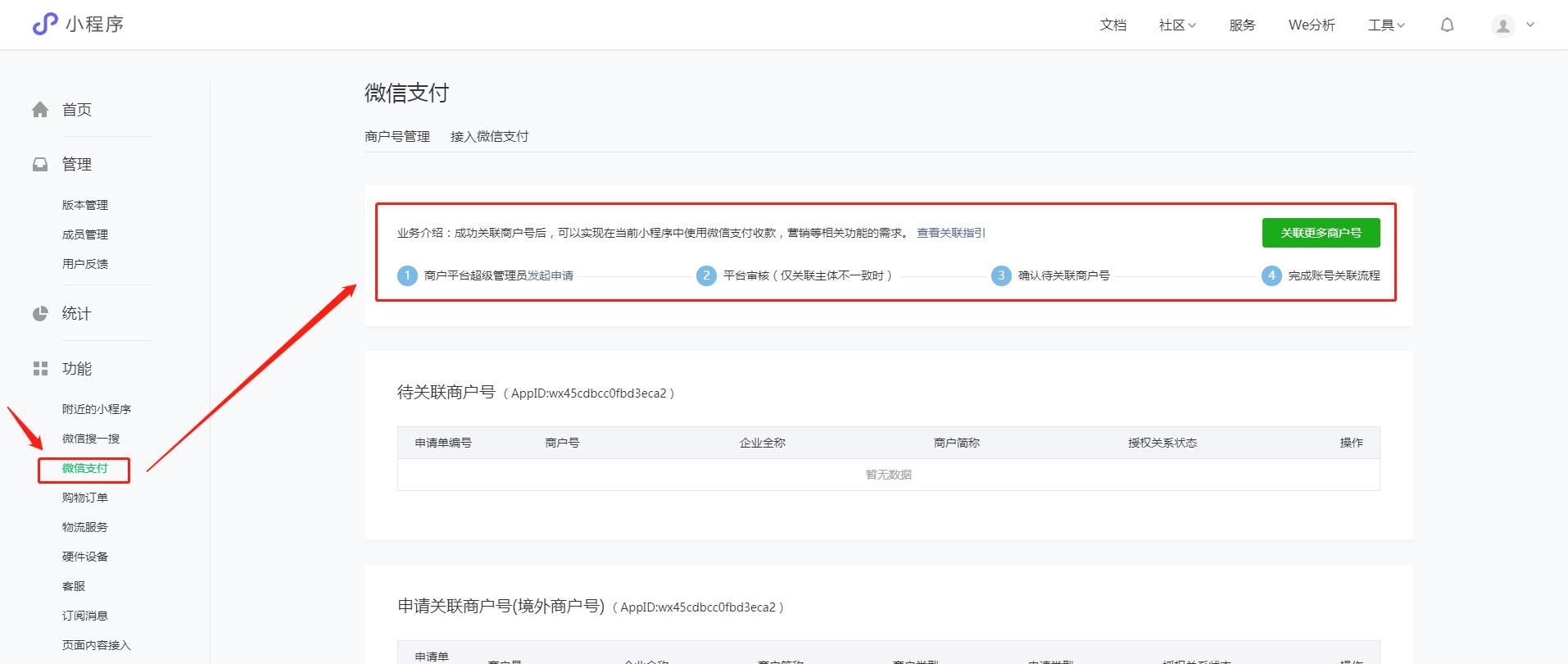
Task: Open 购物订单 in sidebar
Action: 85,498
